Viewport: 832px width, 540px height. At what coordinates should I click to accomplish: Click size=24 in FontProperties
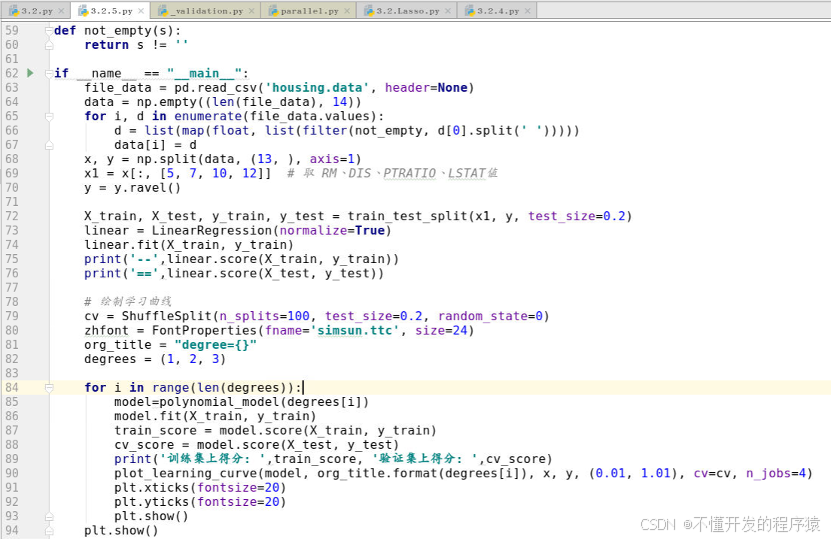tap(441, 330)
